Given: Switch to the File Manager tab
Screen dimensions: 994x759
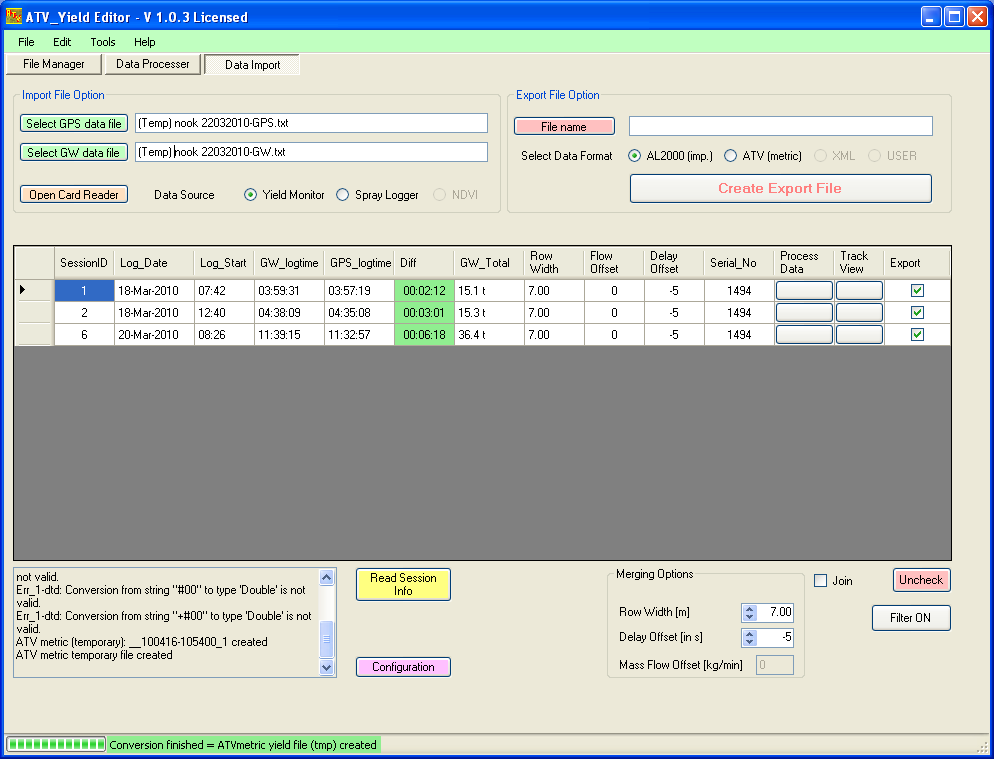Looking at the screenshot, I should point(54,64).
